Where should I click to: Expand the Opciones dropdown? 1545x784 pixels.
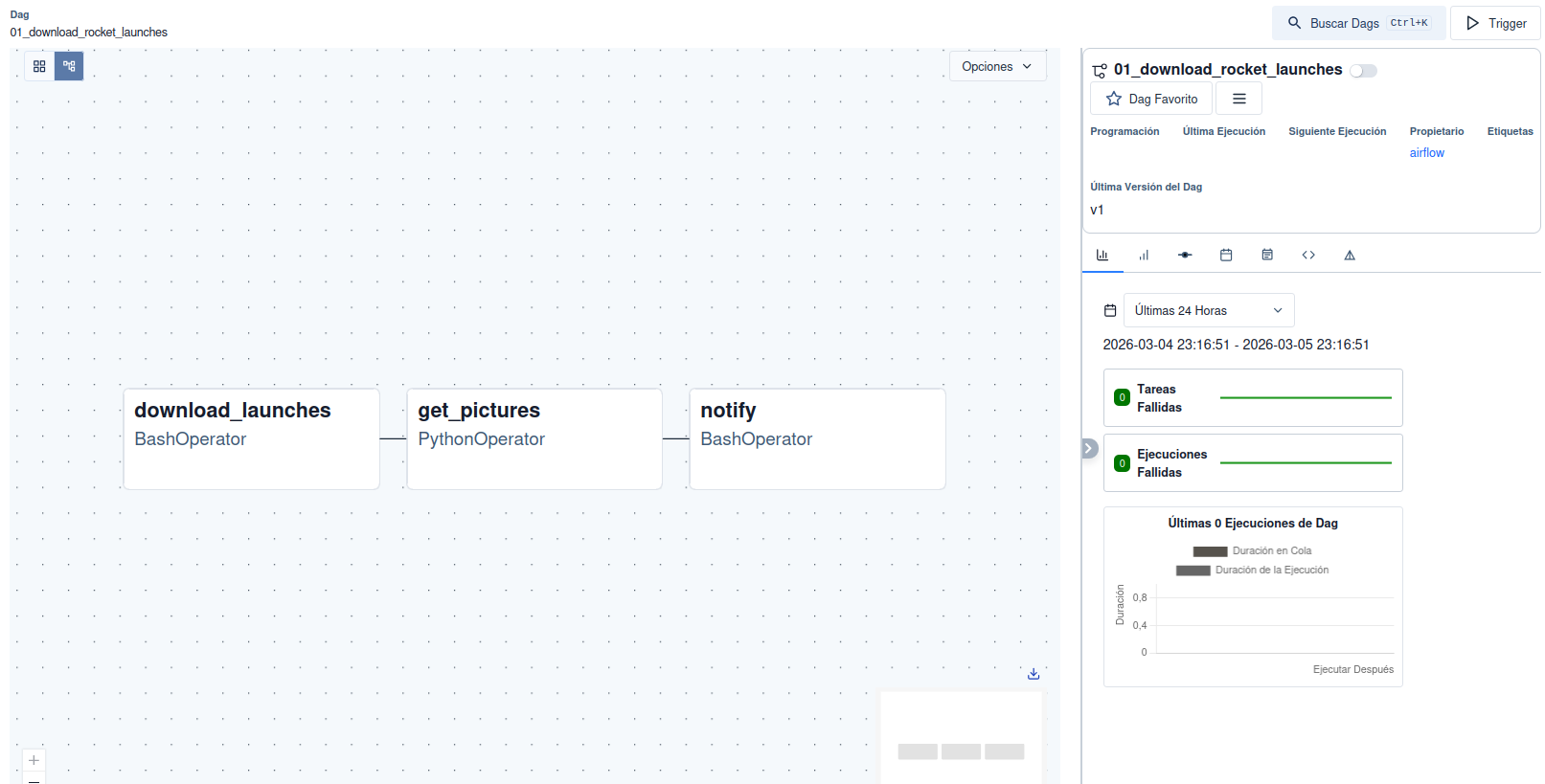(x=997, y=66)
